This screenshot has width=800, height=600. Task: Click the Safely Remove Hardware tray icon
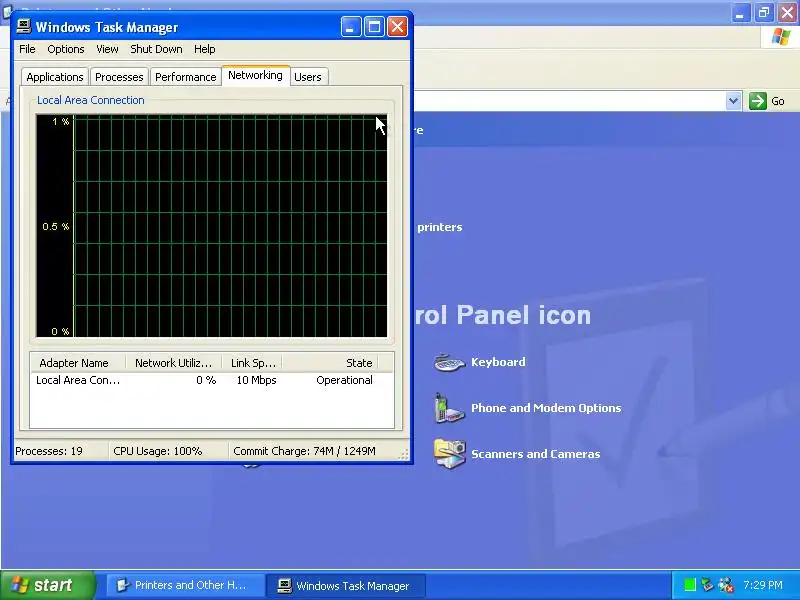(x=707, y=585)
